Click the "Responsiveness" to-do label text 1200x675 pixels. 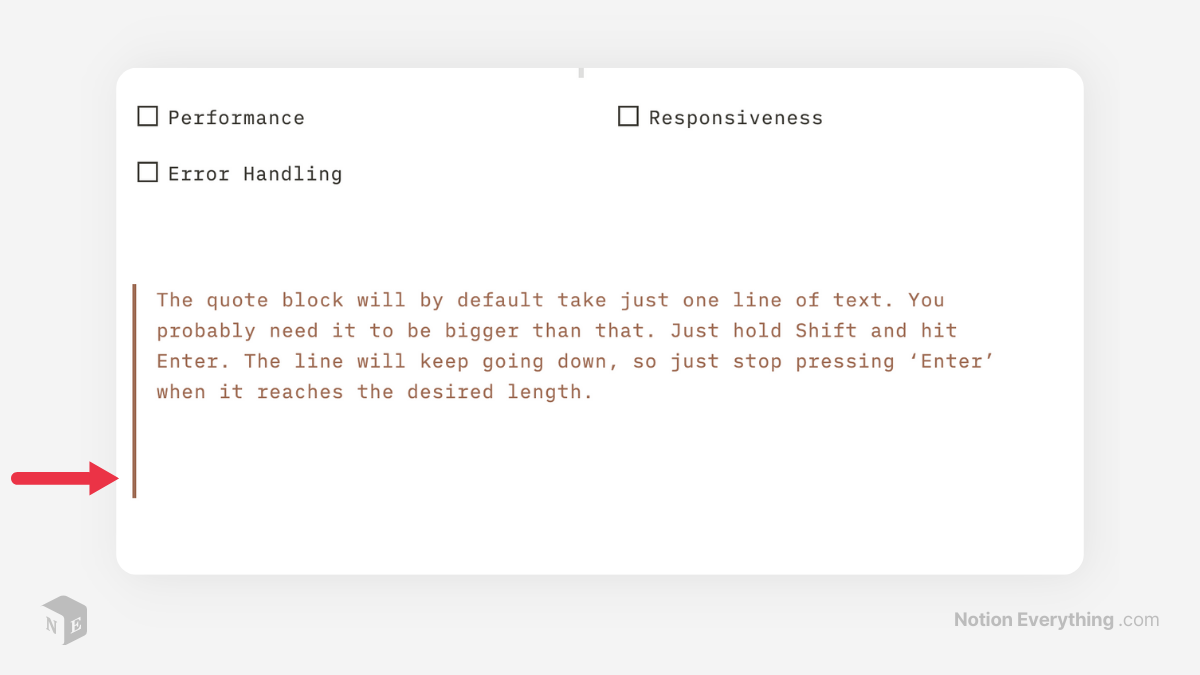click(735, 118)
